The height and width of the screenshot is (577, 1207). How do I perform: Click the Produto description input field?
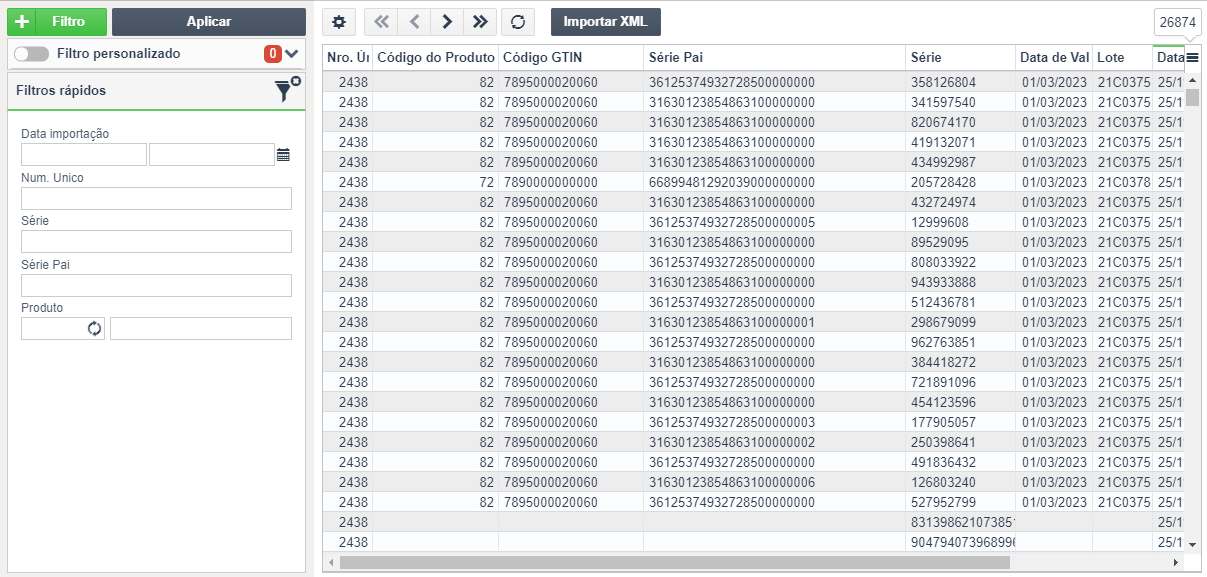point(201,328)
